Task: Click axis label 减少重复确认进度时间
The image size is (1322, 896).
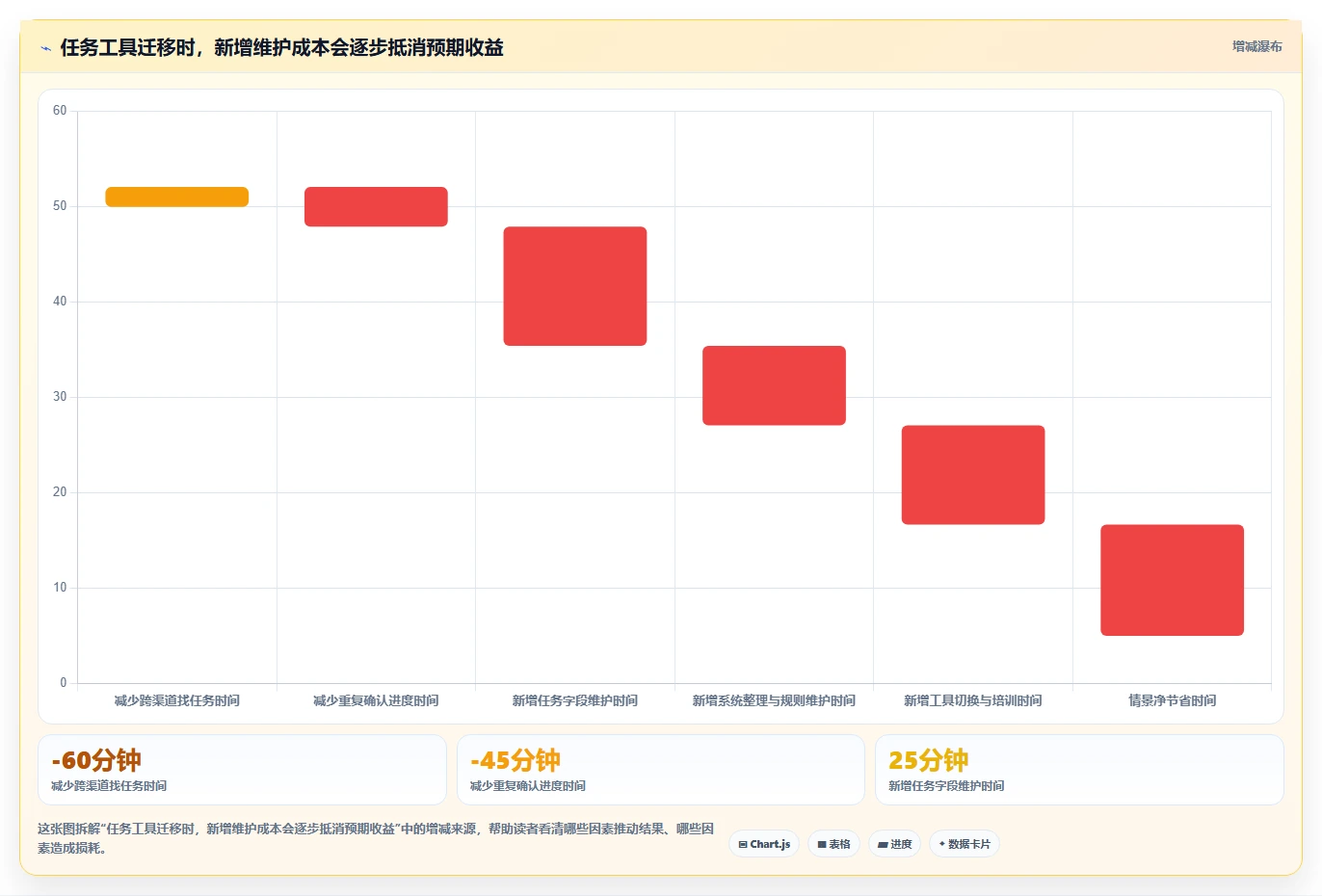Action: tap(376, 700)
